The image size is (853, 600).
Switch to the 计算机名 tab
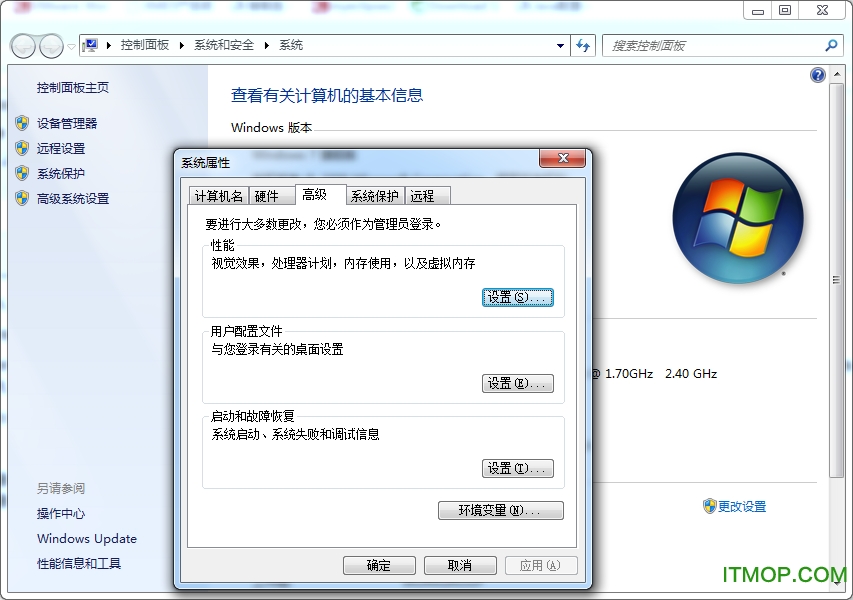(x=219, y=196)
